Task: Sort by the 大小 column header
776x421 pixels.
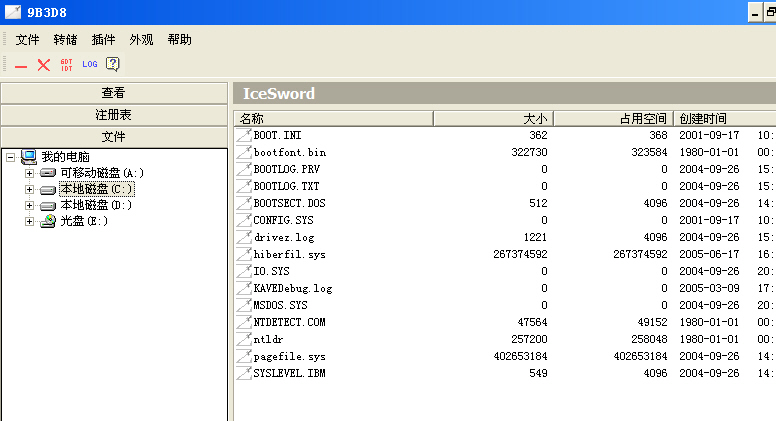Action: [494, 119]
